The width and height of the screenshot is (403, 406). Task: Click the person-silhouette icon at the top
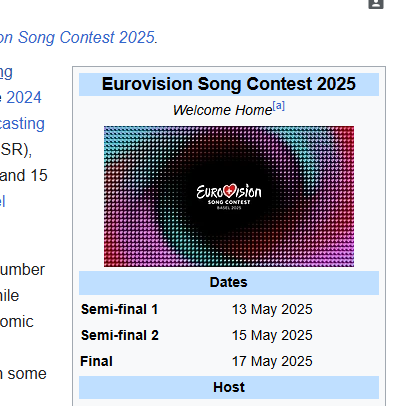pos(376,4)
